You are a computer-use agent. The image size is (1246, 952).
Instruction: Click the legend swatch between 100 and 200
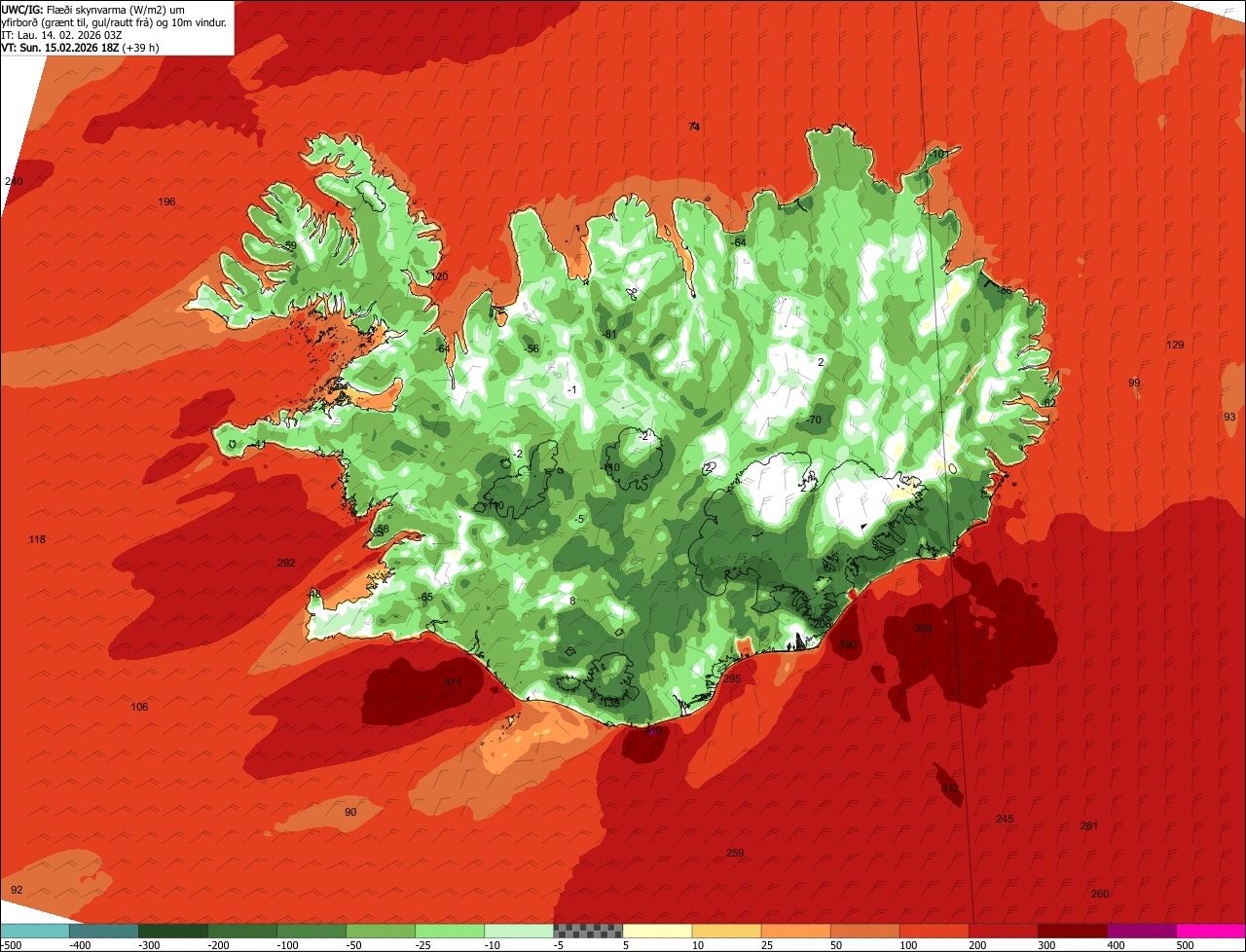point(934,931)
